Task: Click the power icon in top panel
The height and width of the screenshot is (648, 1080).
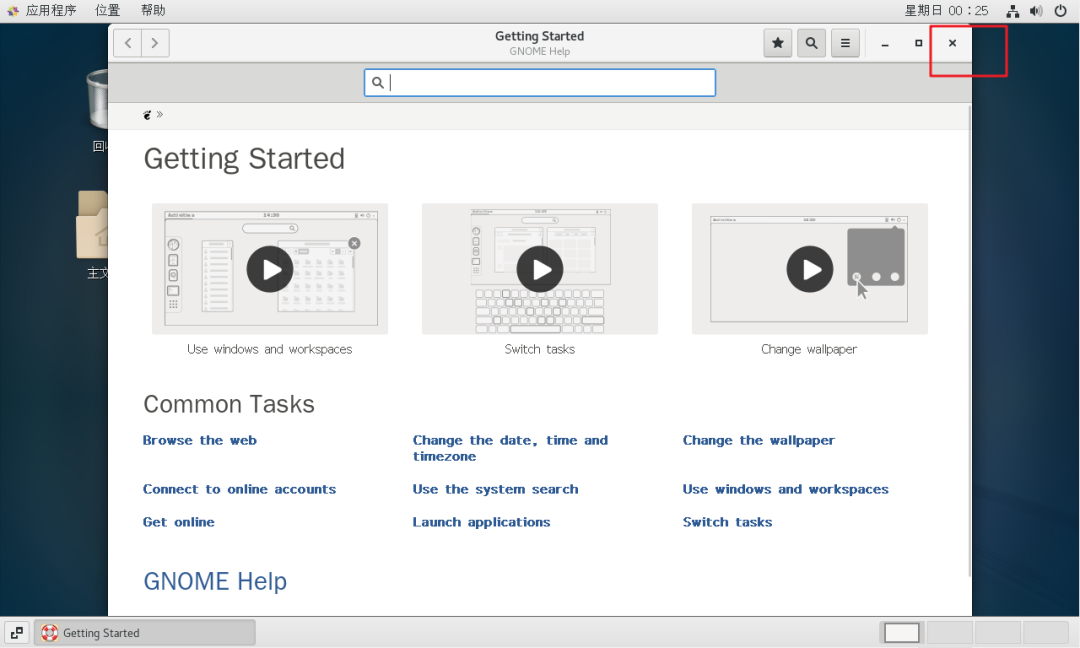Action: click(x=1061, y=11)
